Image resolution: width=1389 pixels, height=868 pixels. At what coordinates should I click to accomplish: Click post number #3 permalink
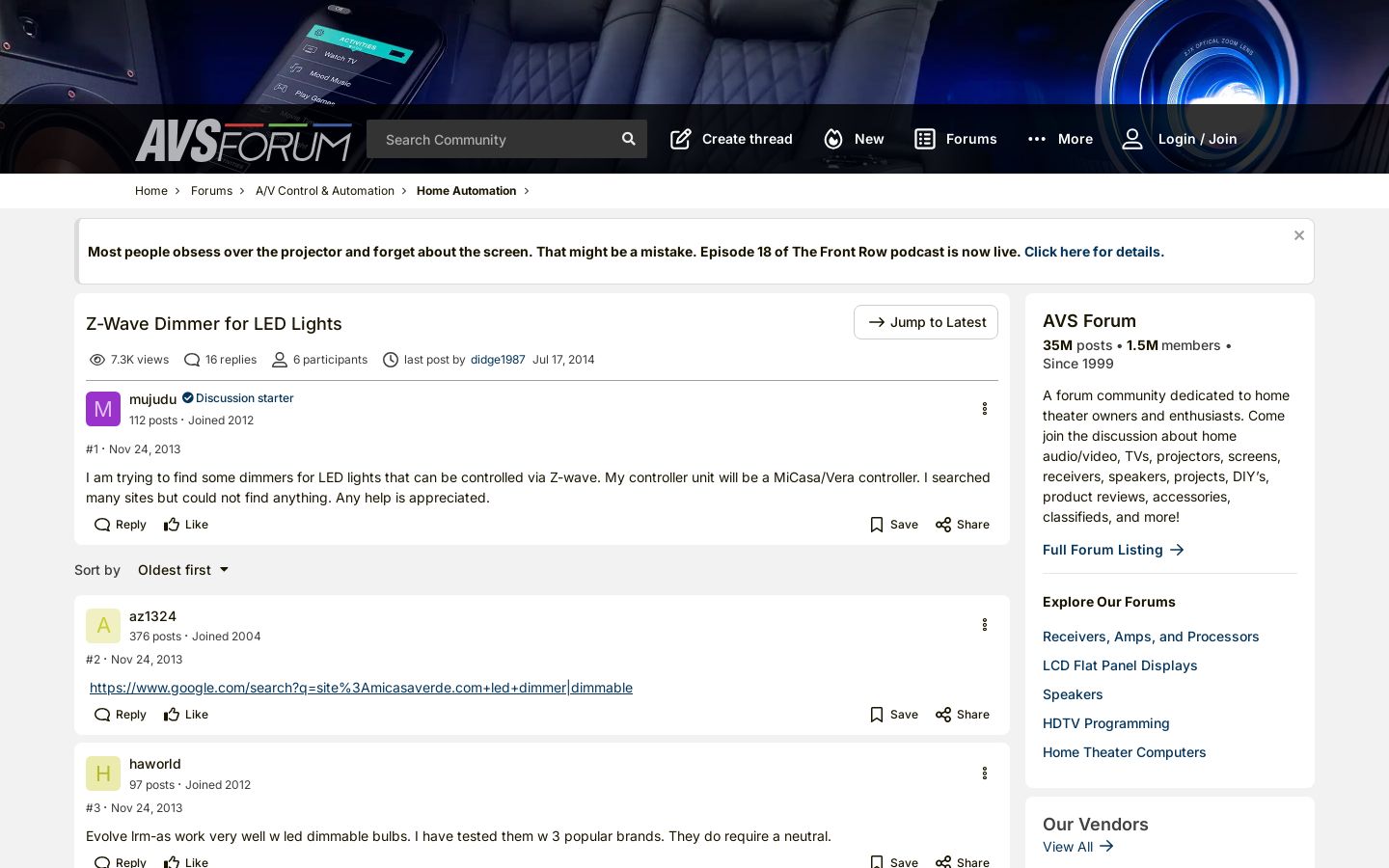(94, 808)
